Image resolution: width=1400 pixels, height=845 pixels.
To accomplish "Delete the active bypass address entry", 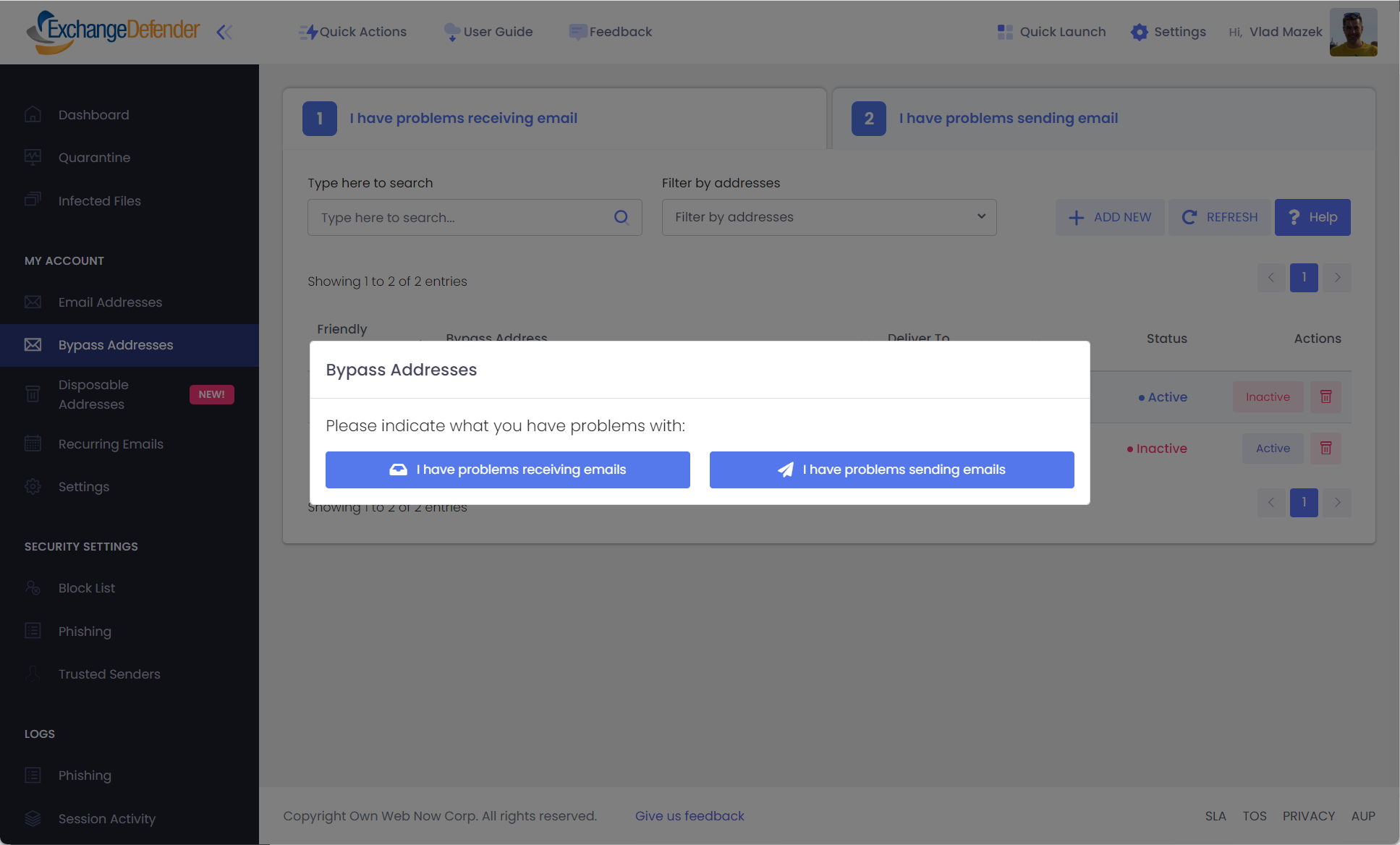I will (1325, 396).
